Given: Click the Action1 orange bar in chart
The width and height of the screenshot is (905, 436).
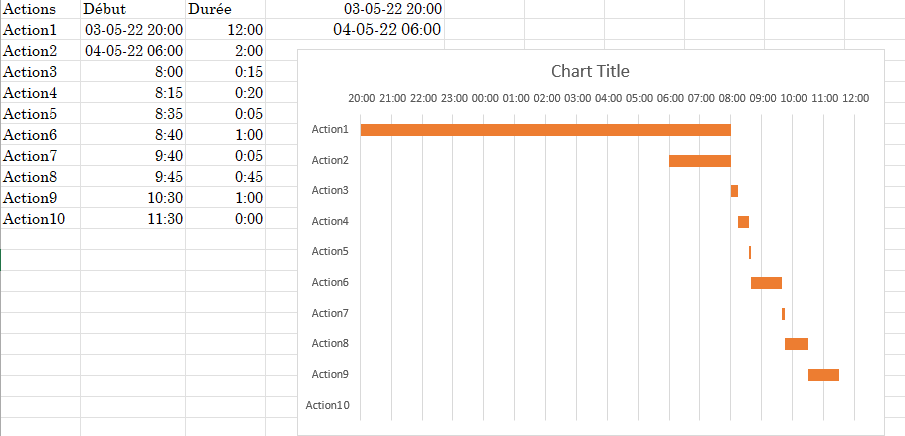Looking at the screenshot, I should click(x=545, y=130).
